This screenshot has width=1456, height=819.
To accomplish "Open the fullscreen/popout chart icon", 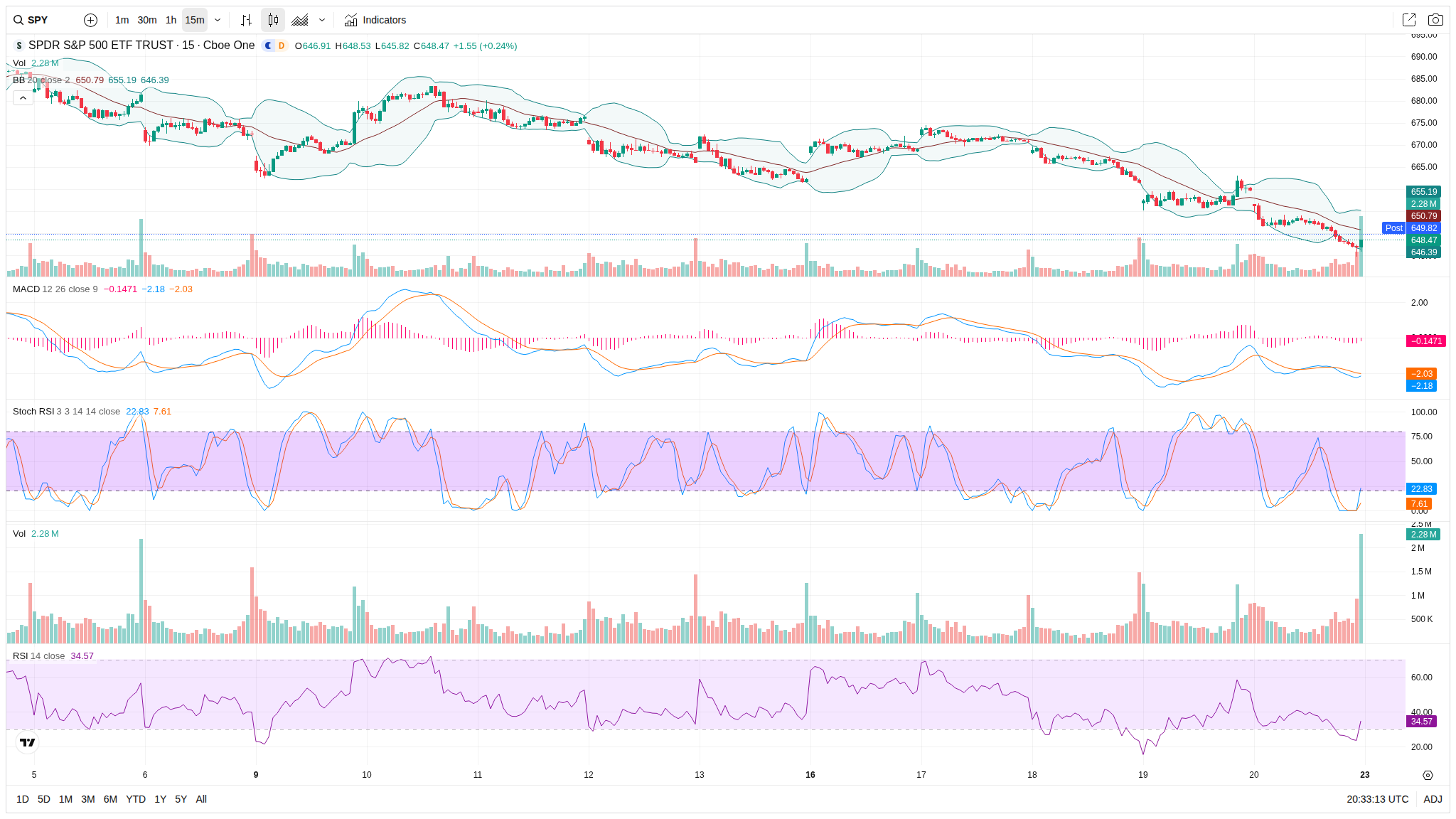I will 1408,20.
